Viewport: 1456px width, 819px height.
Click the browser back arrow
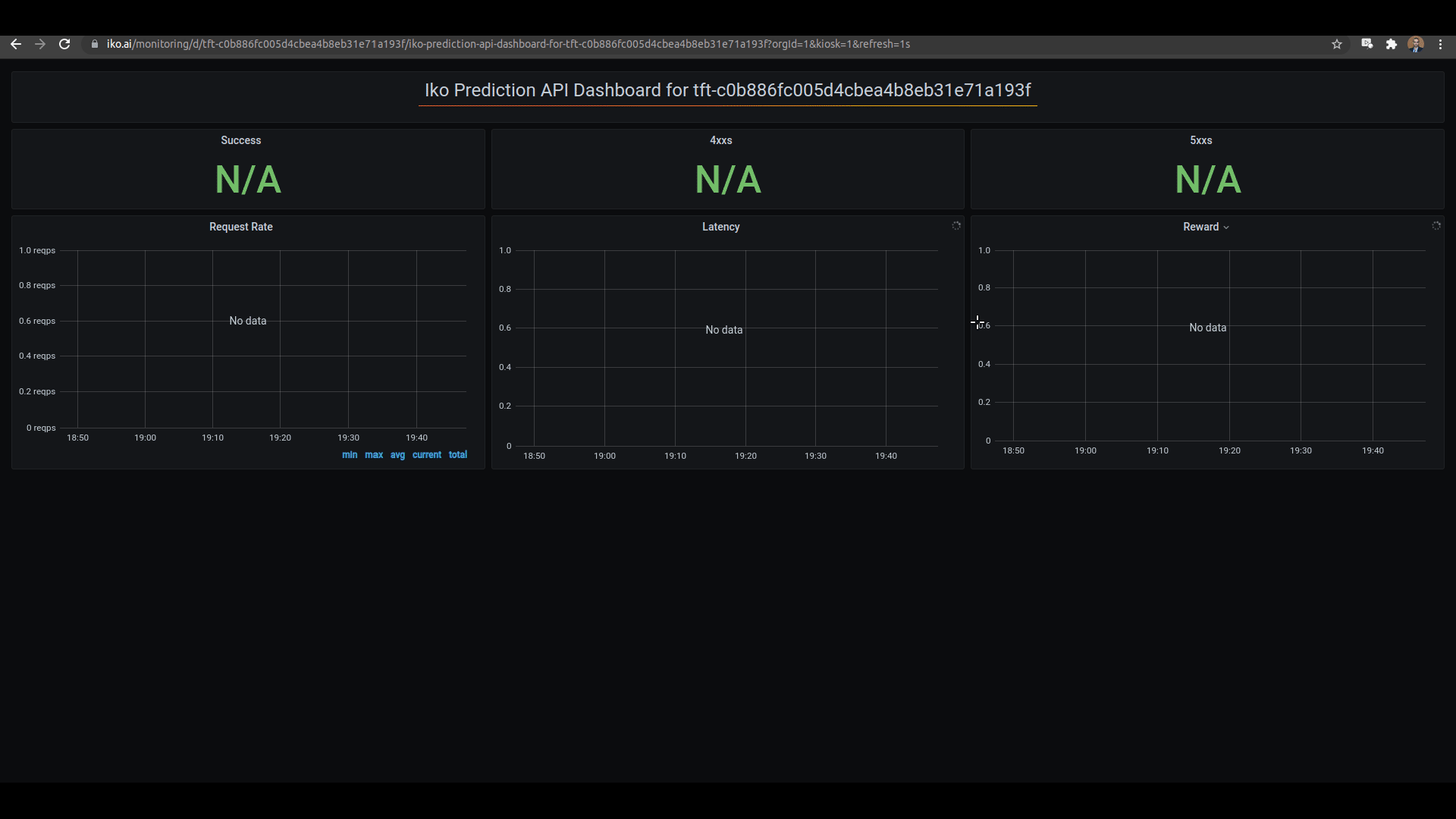click(15, 44)
